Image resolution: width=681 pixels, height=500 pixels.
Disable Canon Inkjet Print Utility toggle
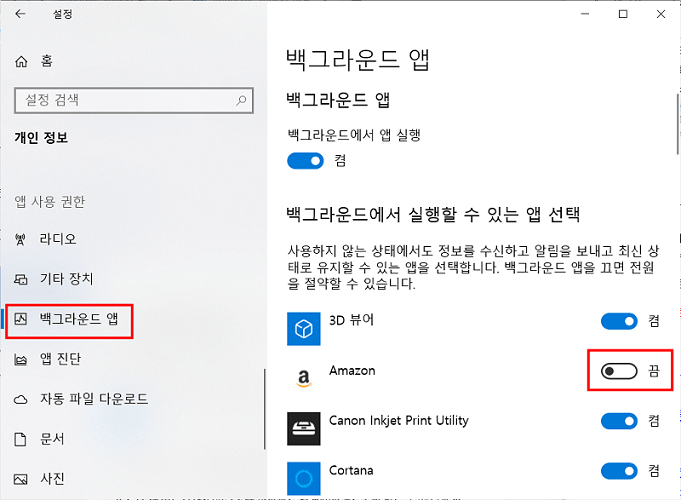coord(619,421)
